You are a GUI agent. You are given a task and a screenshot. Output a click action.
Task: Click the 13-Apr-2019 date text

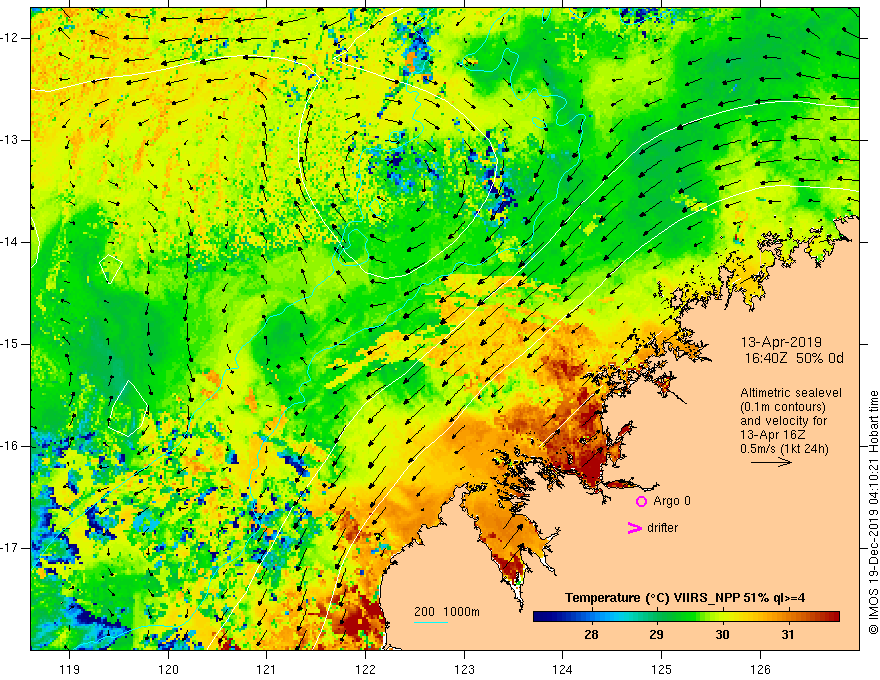781,342
